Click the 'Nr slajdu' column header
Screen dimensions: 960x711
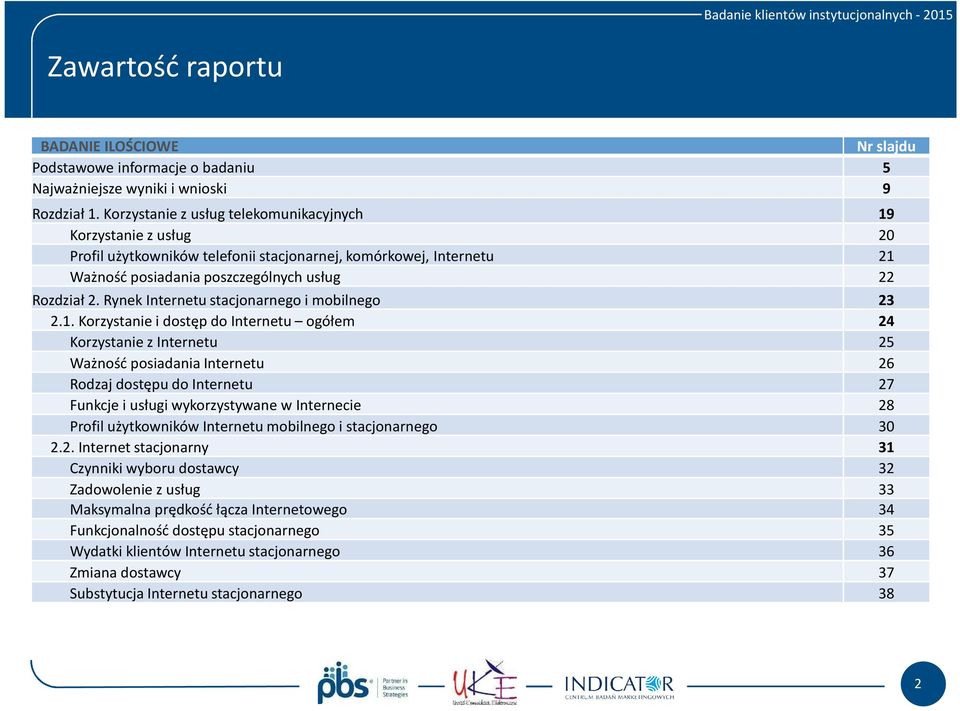tap(886, 146)
